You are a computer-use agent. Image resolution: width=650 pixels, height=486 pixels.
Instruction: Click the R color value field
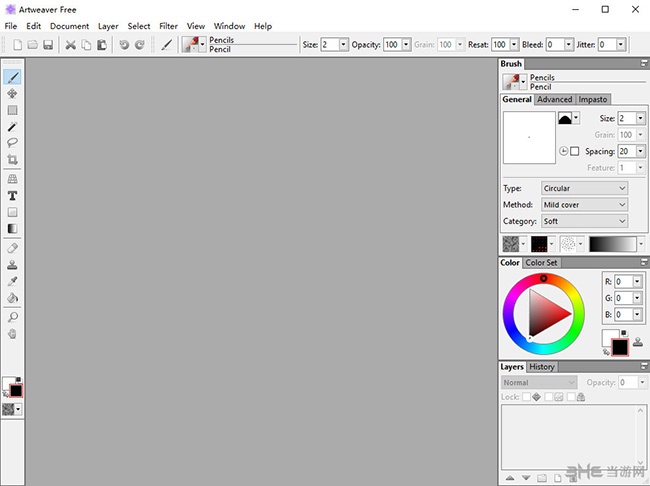624,282
